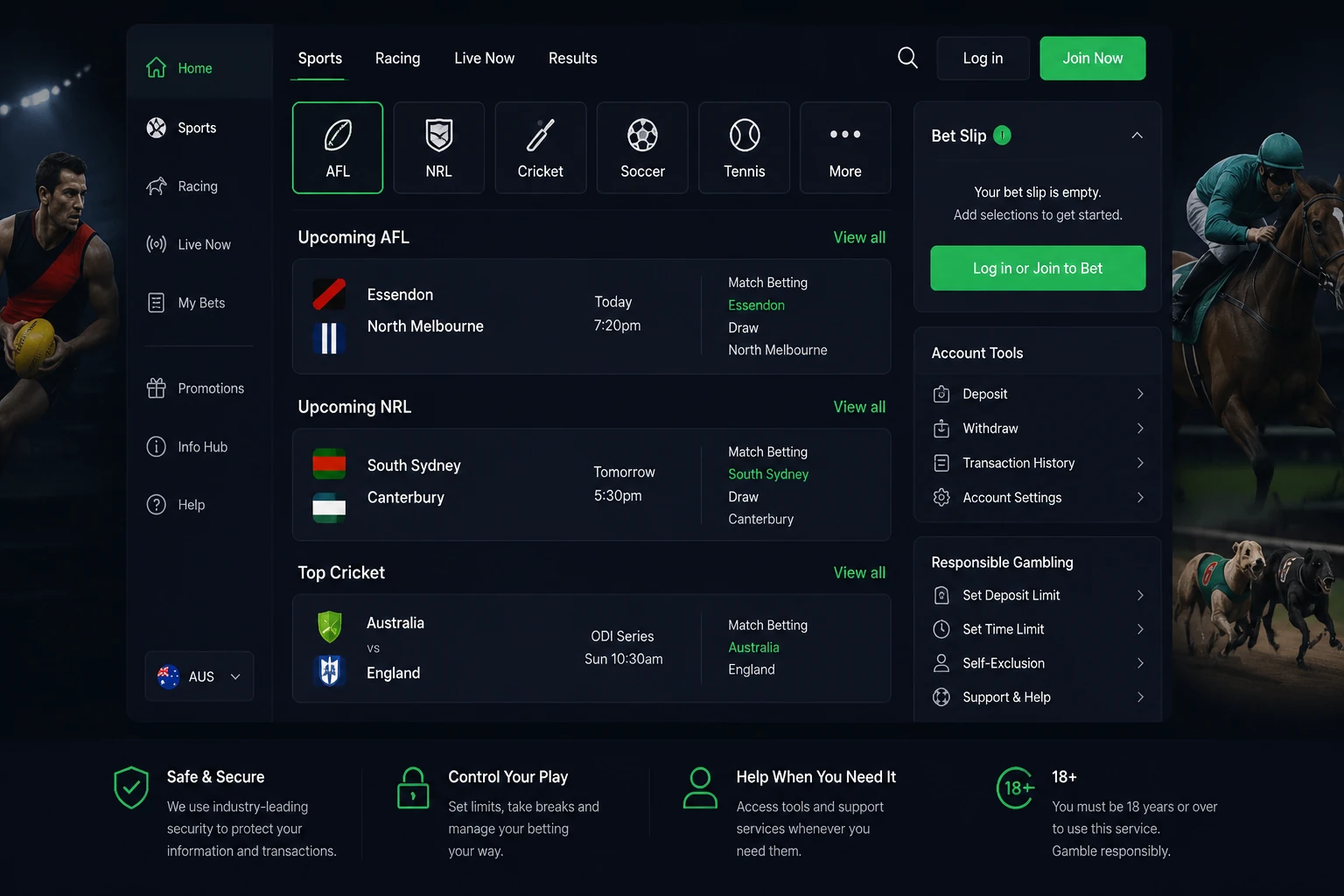The image size is (1344, 896).
Task: Click the Sports ball icon in sidebar
Action: click(156, 128)
